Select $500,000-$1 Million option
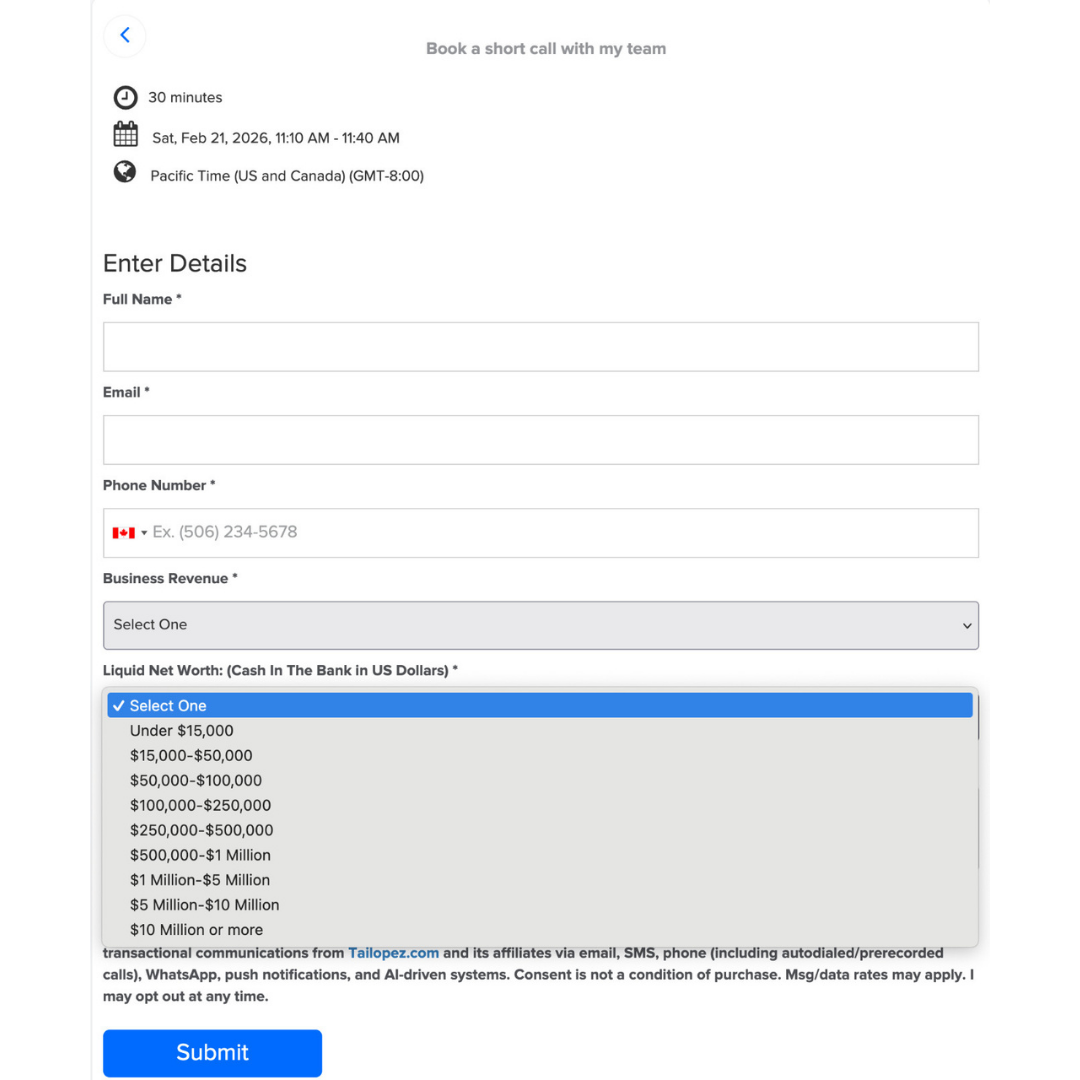 [x=540, y=855]
